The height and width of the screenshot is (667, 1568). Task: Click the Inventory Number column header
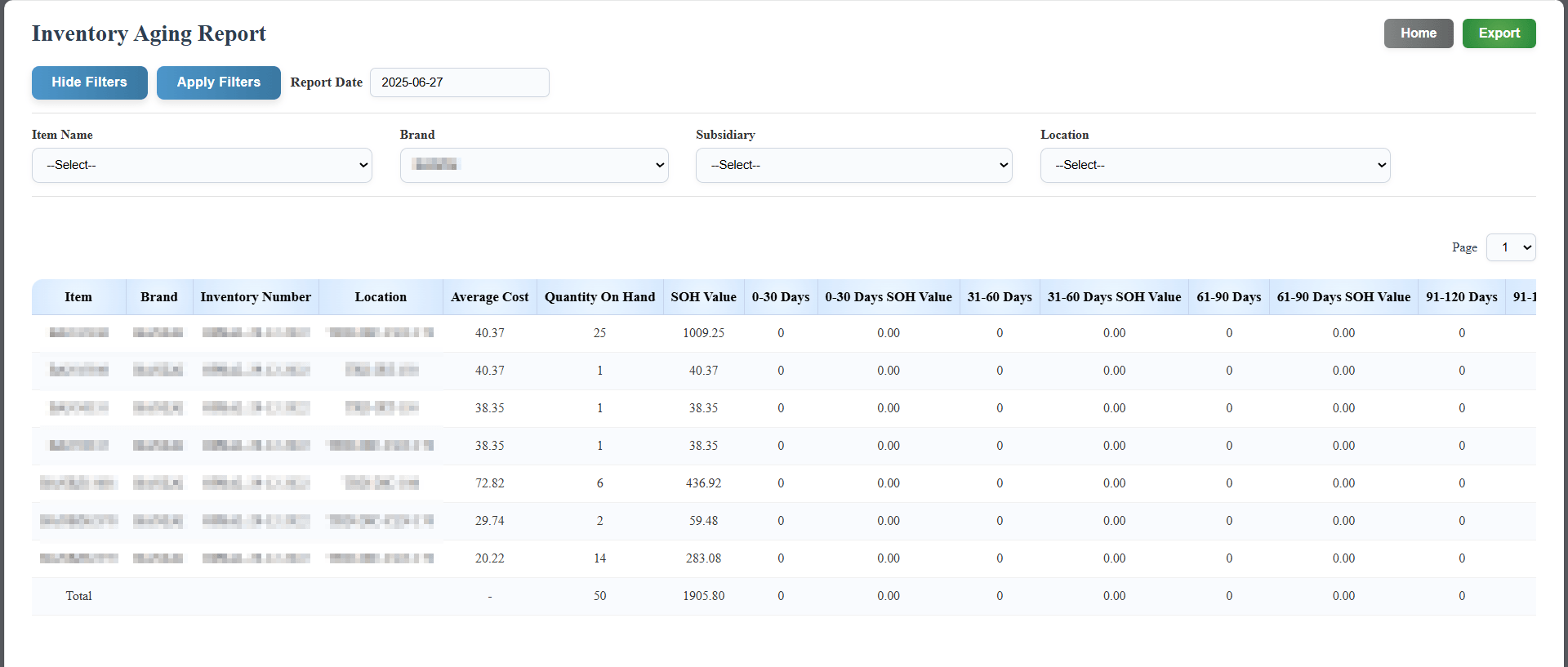pos(256,297)
